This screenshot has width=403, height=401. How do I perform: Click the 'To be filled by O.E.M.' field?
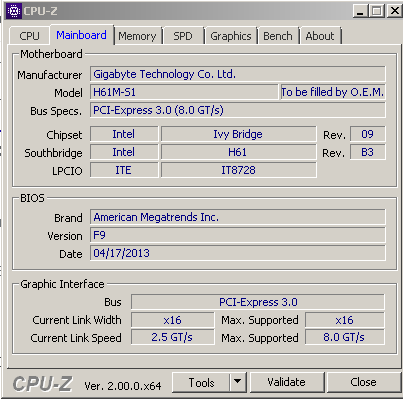[x=333, y=92]
